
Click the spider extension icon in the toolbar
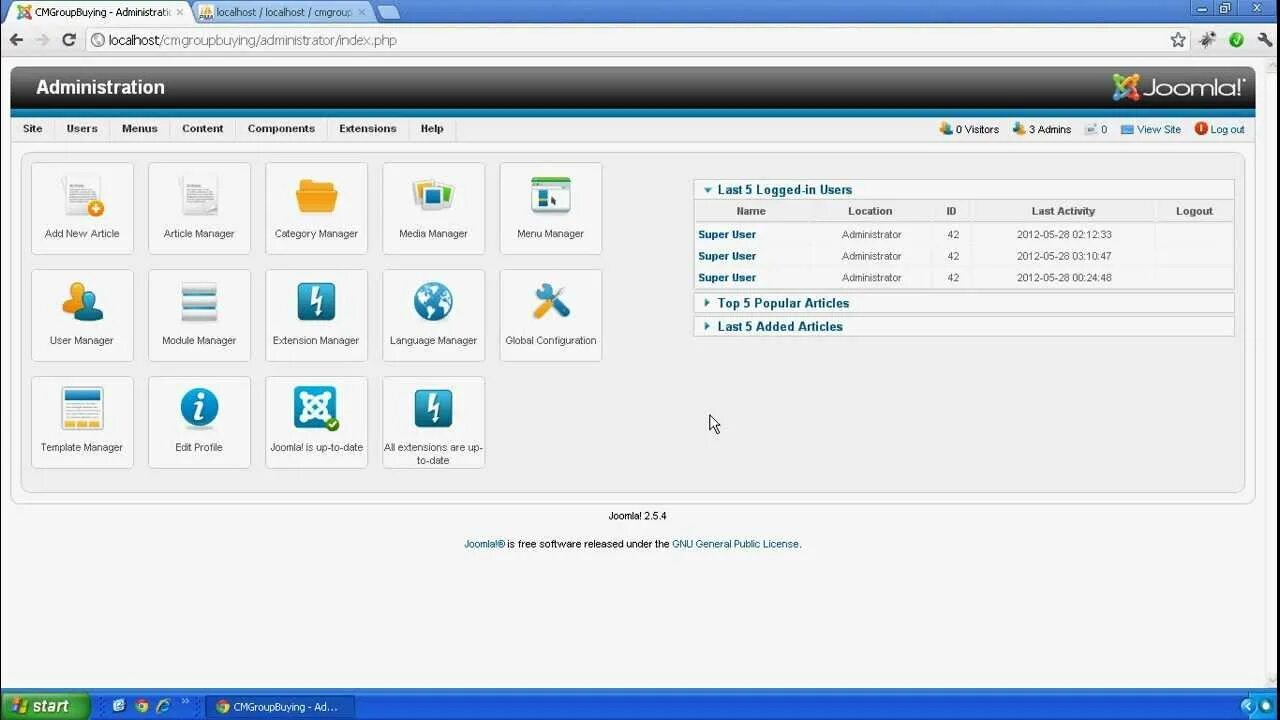(x=1208, y=40)
